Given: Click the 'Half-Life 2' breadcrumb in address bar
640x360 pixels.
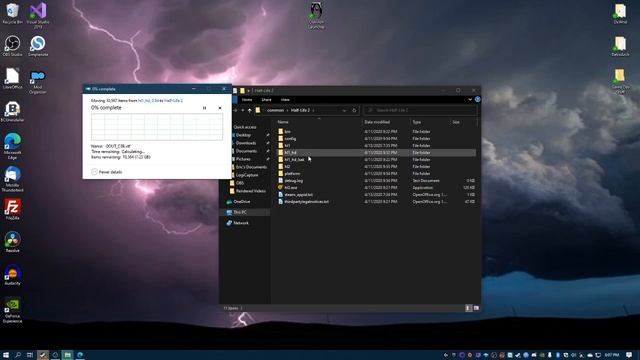Looking at the screenshot, I should pyautogui.click(x=300, y=110).
